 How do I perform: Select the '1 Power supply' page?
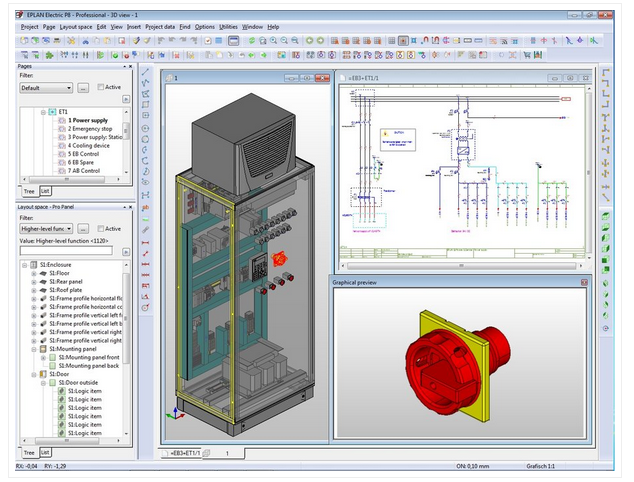88,120
